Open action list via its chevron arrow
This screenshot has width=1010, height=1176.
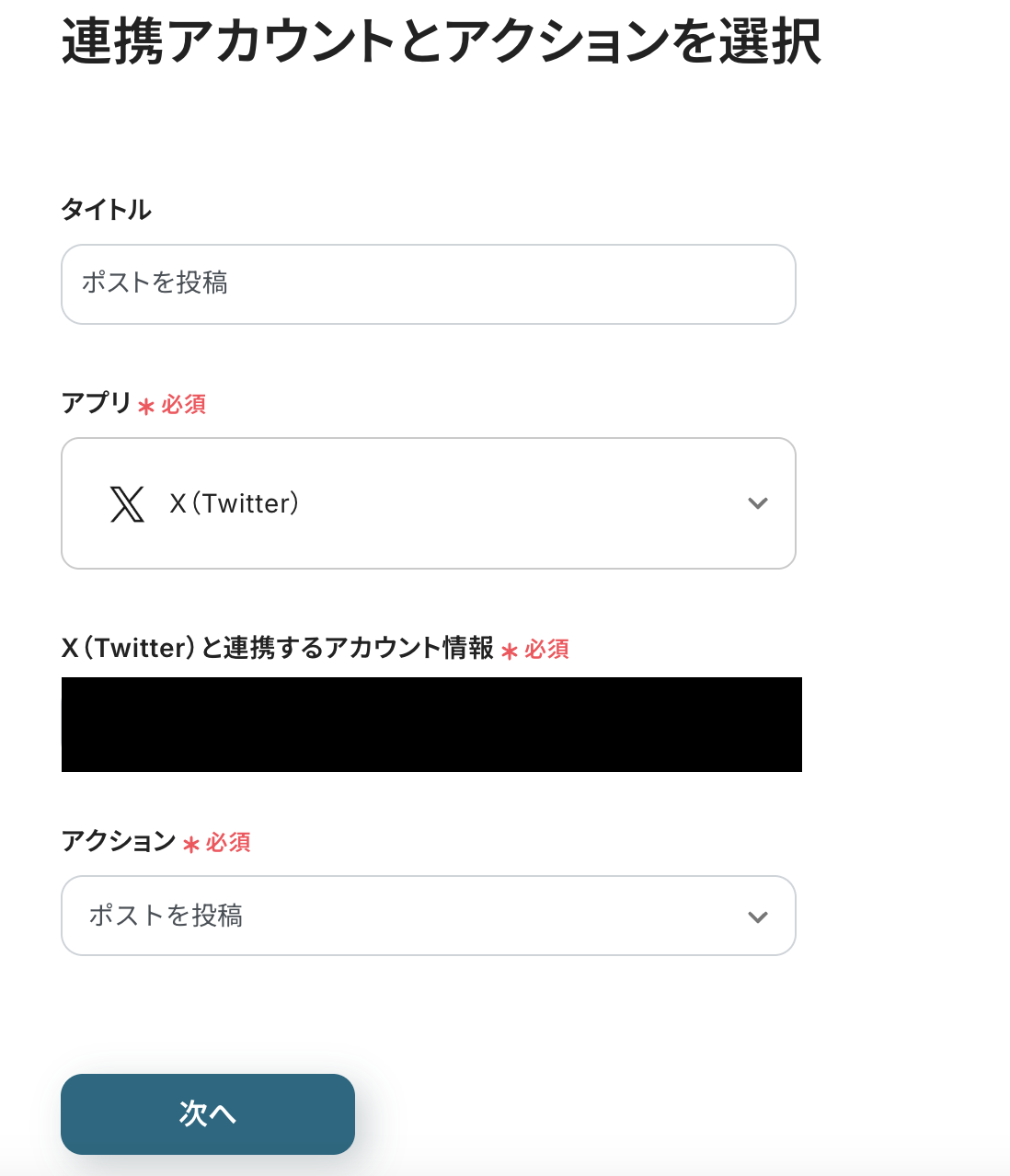[x=757, y=917]
